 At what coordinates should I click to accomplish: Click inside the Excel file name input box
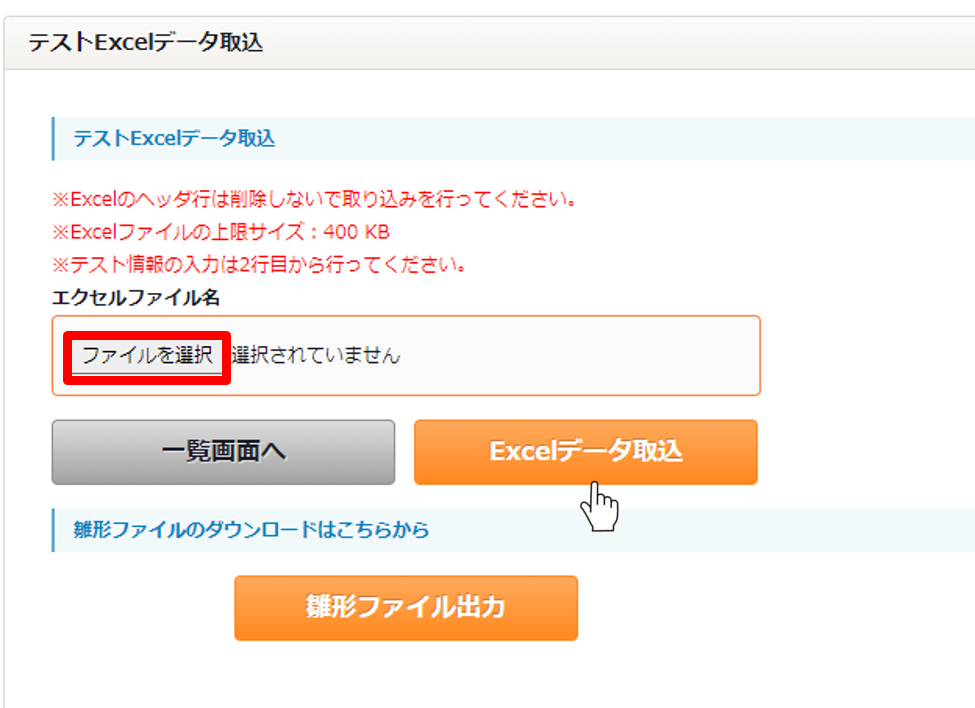[x=406, y=356]
